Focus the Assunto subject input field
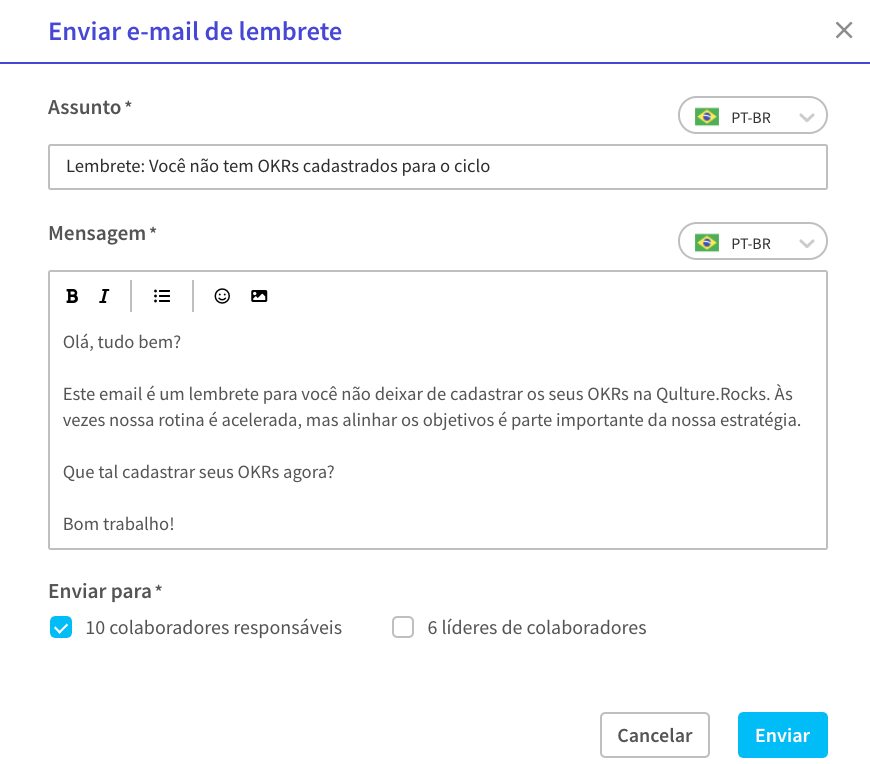The height and width of the screenshot is (764, 870). point(438,167)
